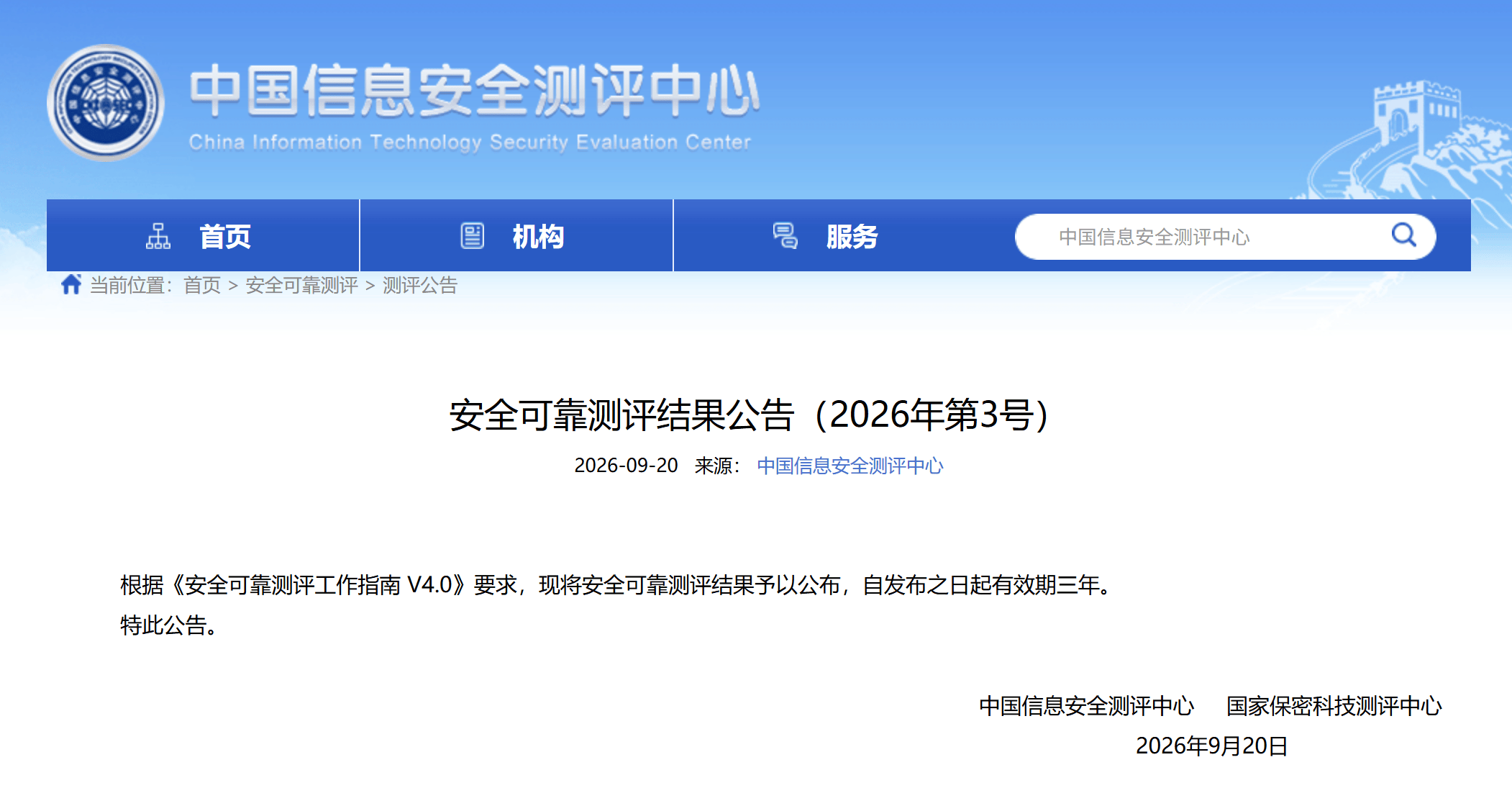Open the 服务 navigation menu item
The image size is (1512, 806).
click(x=830, y=235)
